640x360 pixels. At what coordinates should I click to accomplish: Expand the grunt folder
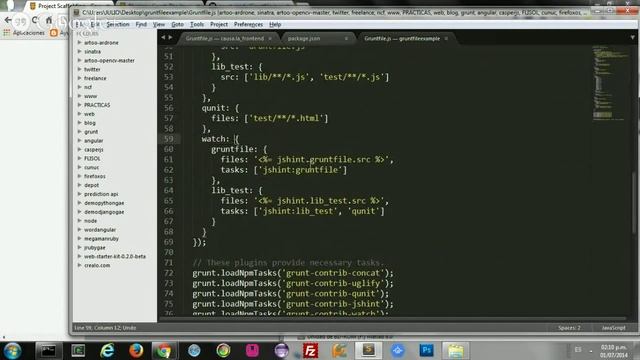coord(80,132)
